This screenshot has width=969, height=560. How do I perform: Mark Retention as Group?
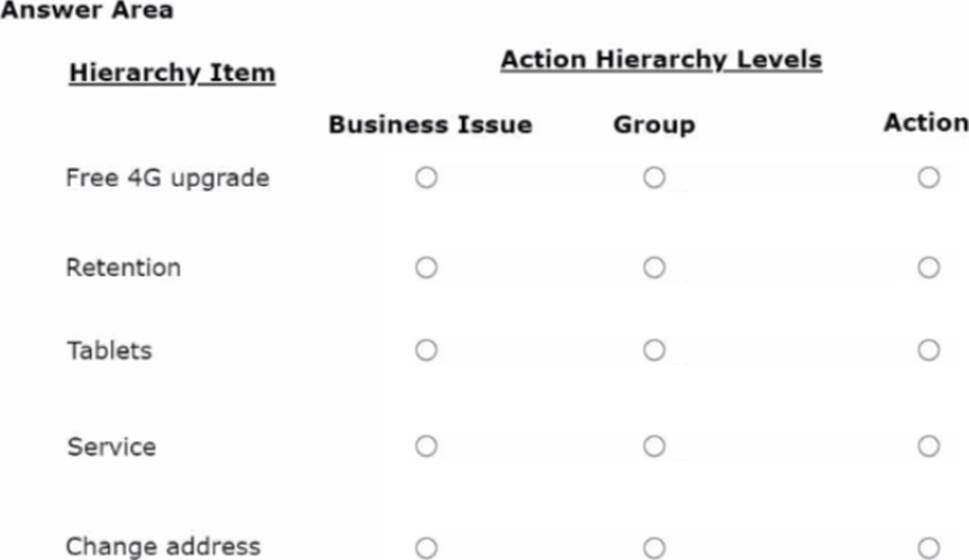[654, 268]
